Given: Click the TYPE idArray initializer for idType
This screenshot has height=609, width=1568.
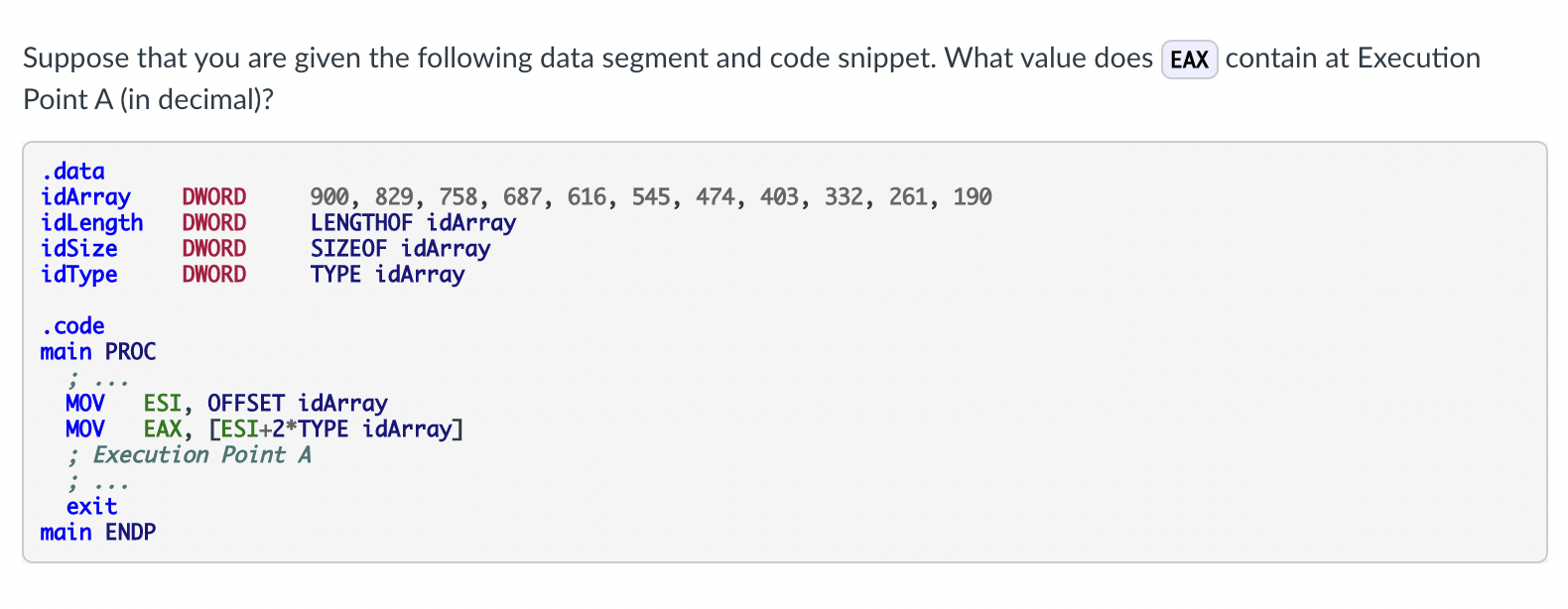Looking at the screenshot, I should [x=387, y=275].
